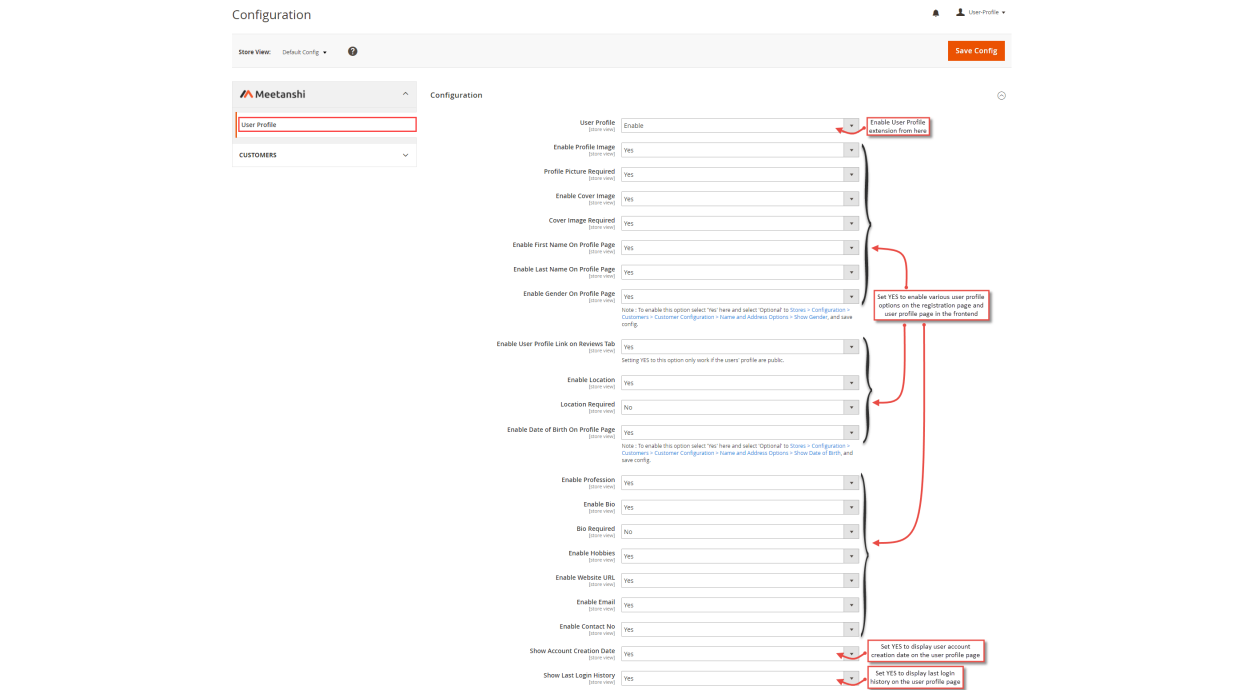Open the Show Last Login History dropdown

740,678
